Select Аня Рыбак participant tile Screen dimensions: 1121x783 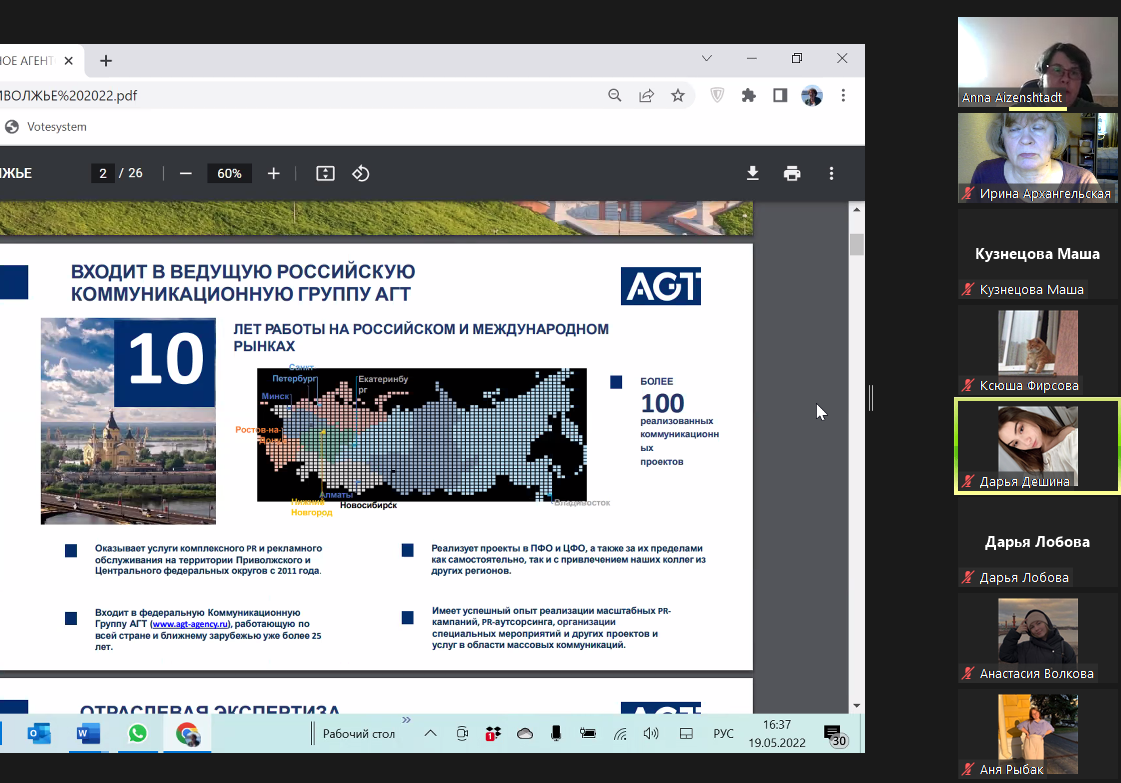1037,734
